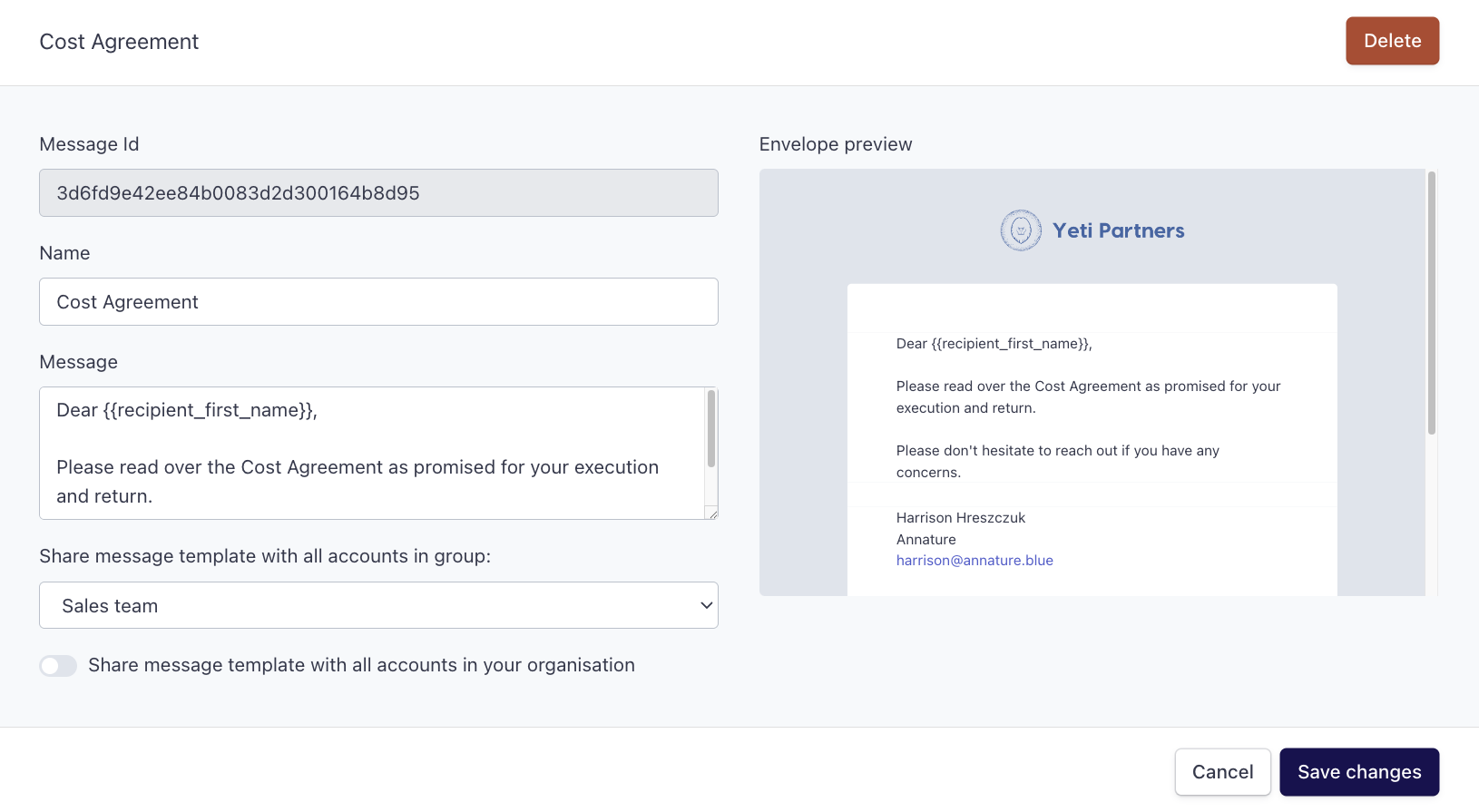Click the "Message Id" label
Viewport: 1479px width, 812px height.
(x=89, y=144)
